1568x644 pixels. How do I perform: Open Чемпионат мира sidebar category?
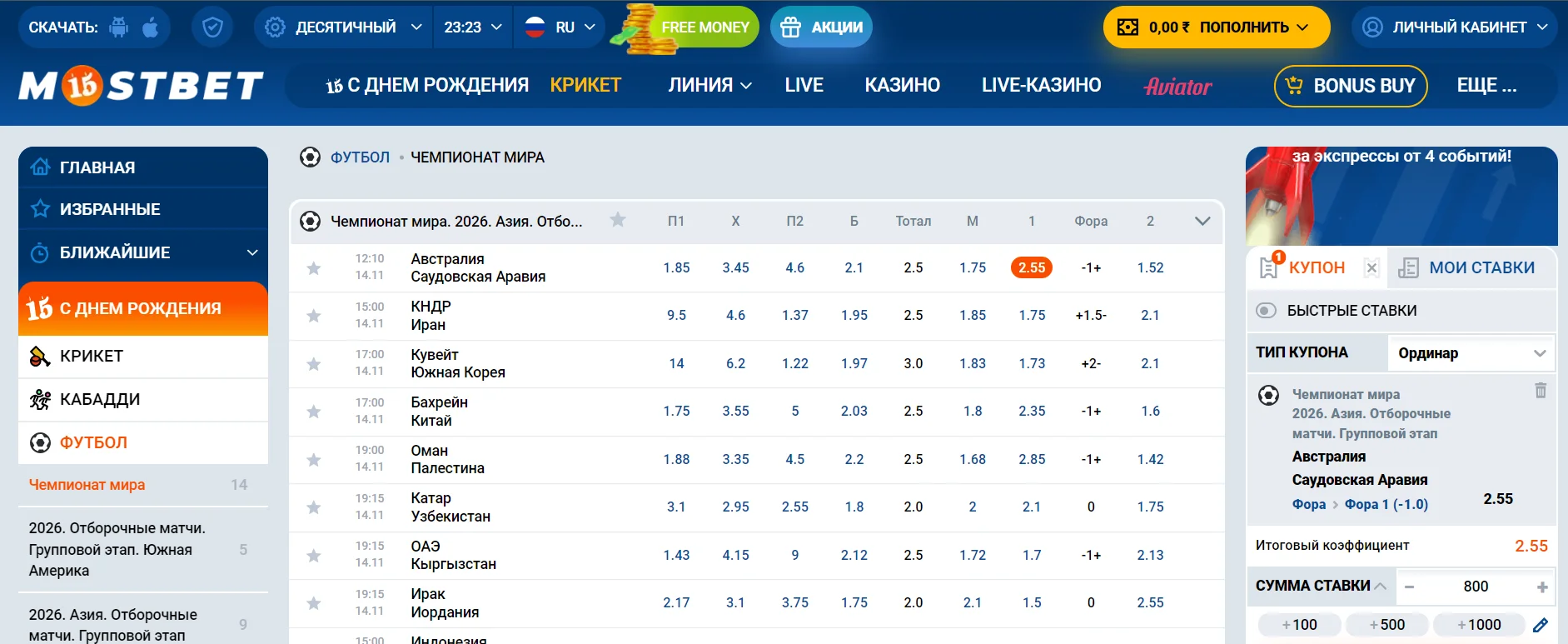[x=143, y=485]
